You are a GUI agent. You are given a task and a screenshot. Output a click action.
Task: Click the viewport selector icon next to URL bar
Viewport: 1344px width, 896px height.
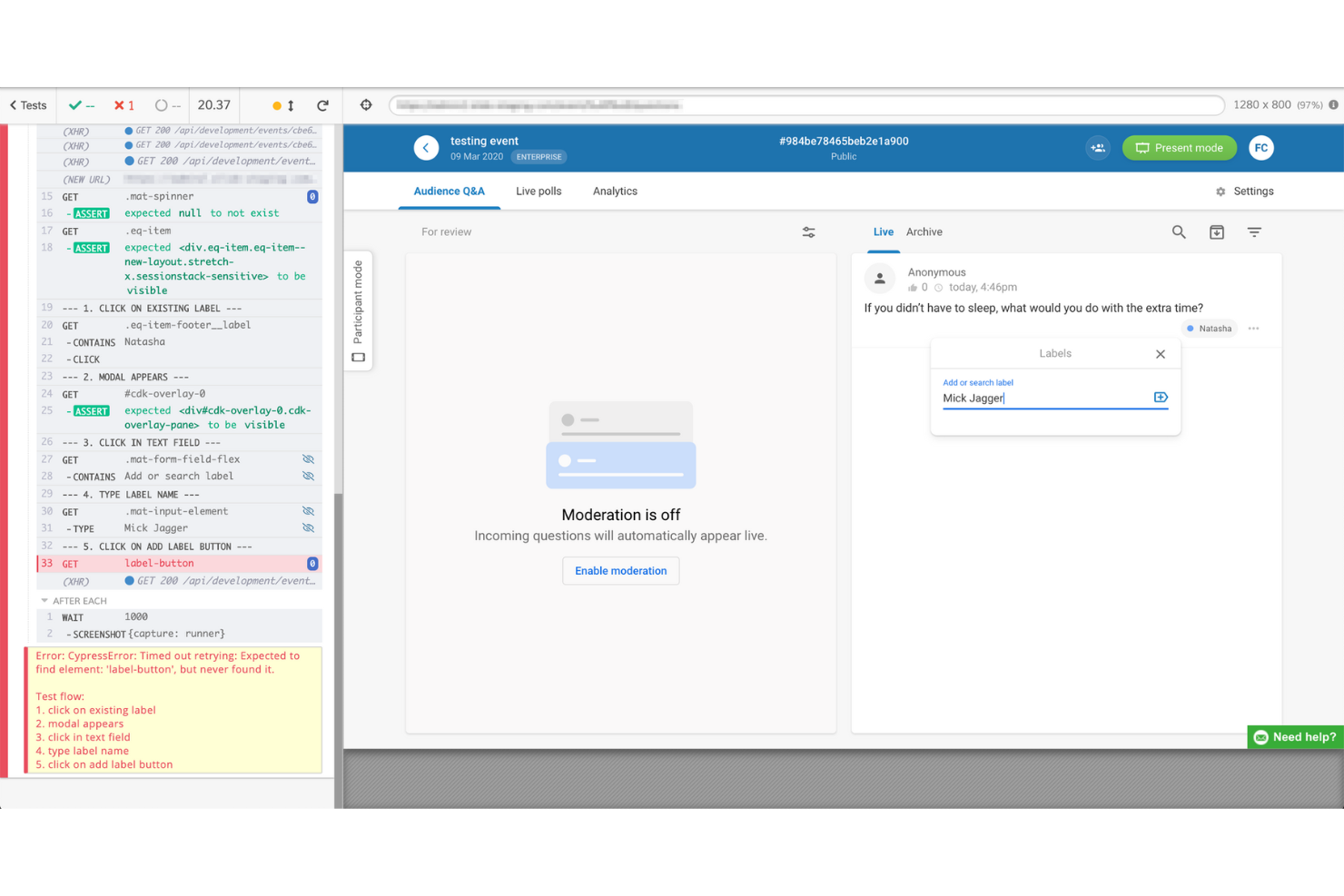tap(365, 104)
